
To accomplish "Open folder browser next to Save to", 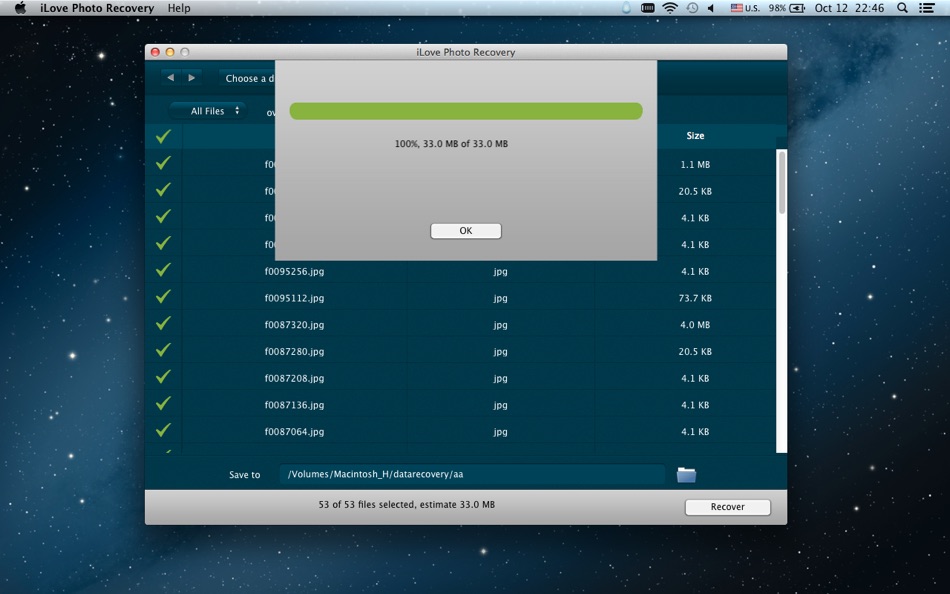I will [x=686, y=475].
